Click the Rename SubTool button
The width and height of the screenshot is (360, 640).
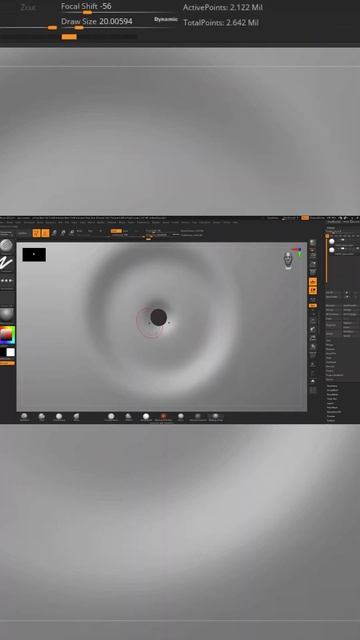[331, 306]
